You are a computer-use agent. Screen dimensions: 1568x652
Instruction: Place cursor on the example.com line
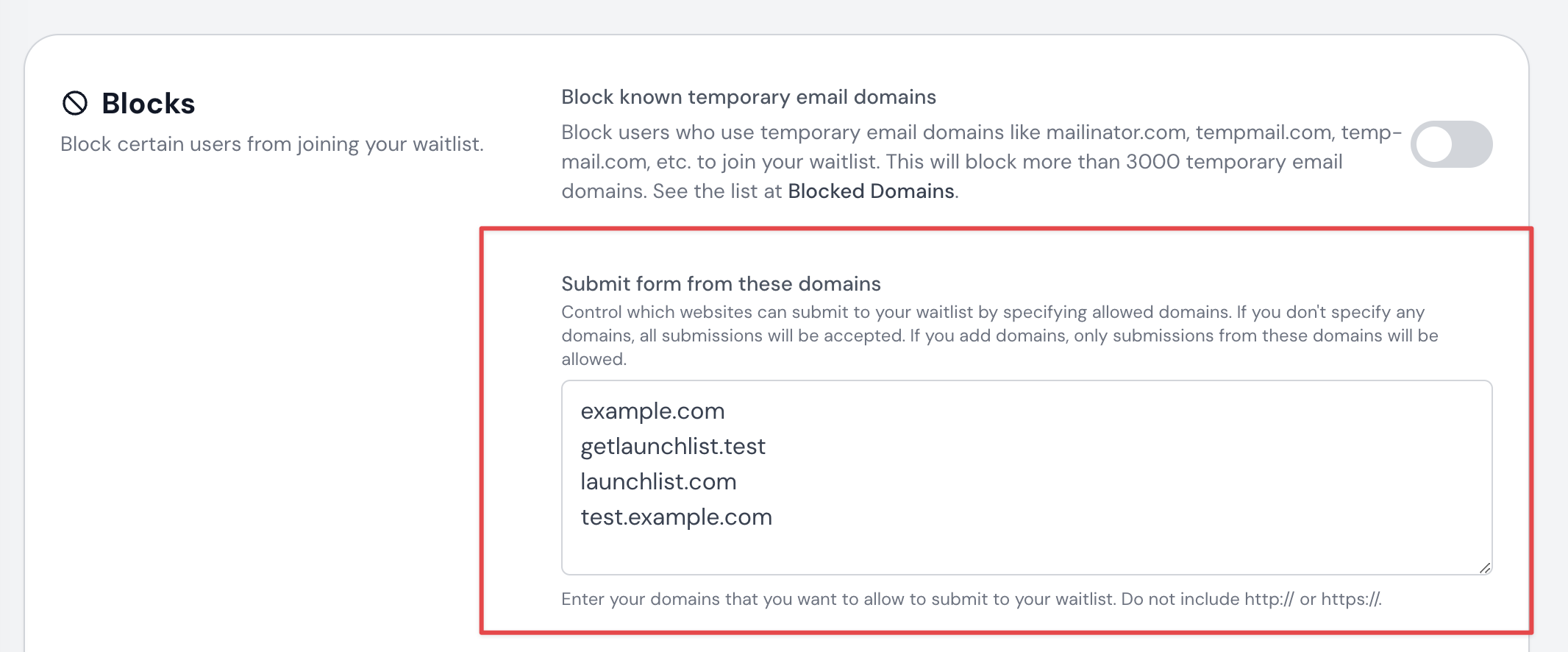point(652,411)
